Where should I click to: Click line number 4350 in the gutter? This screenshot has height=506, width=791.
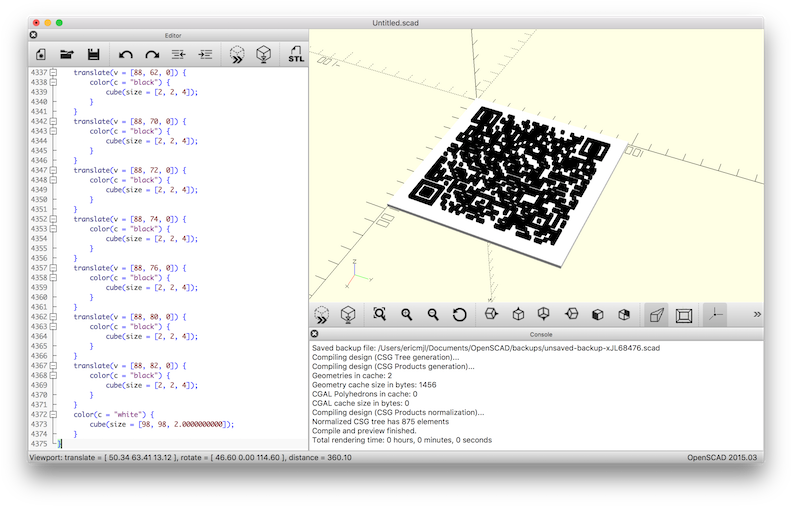pyautogui.click(x=39, y=200)
